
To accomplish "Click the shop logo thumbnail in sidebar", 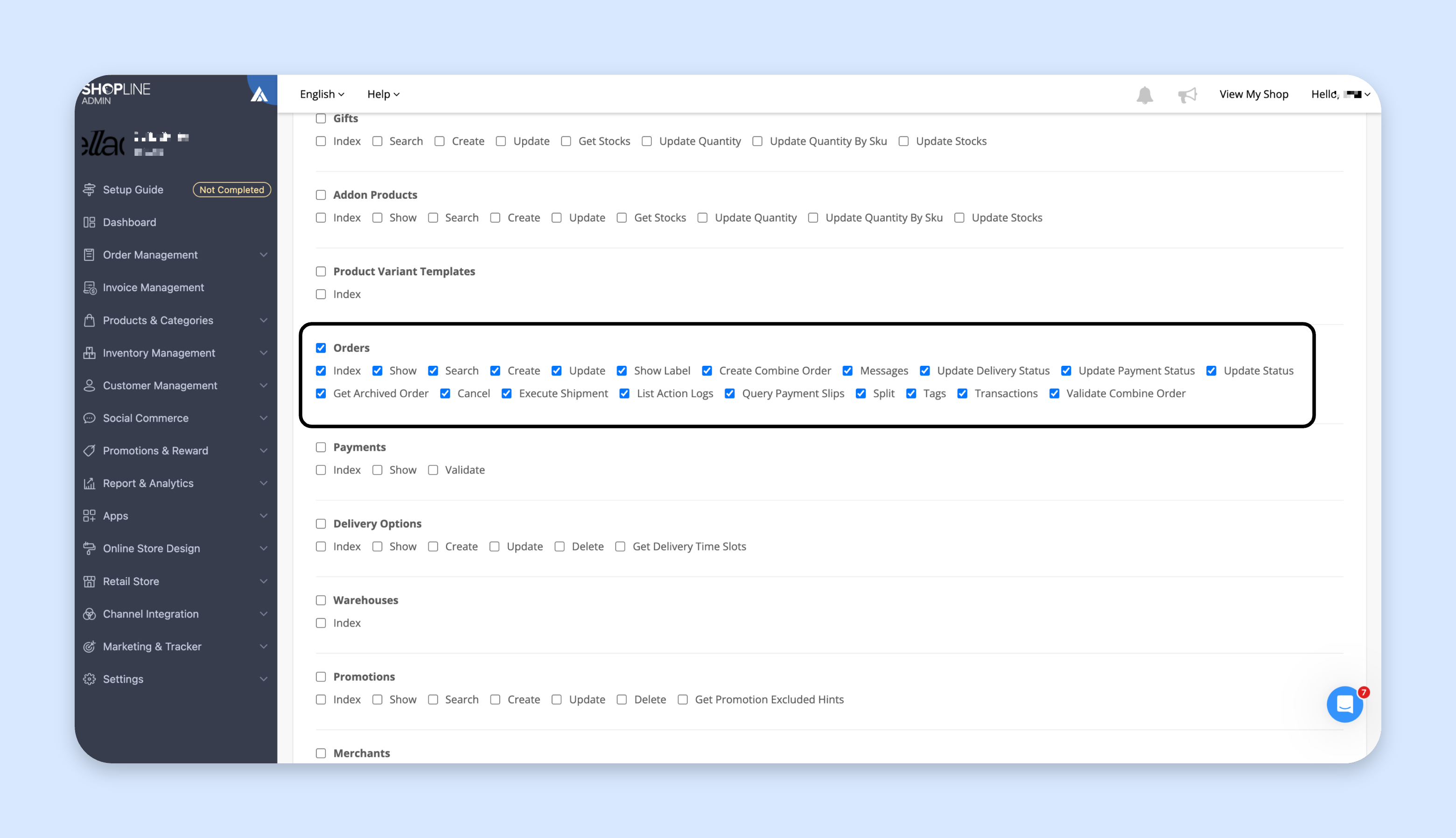I will 103,143.
